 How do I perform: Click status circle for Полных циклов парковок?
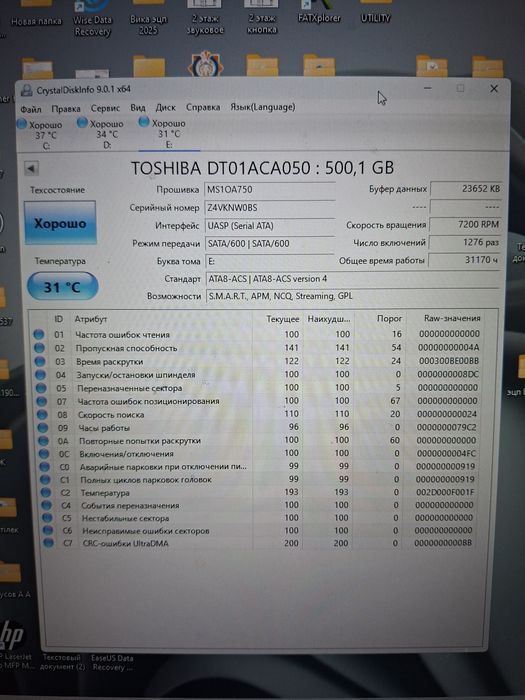pos(46,479)
